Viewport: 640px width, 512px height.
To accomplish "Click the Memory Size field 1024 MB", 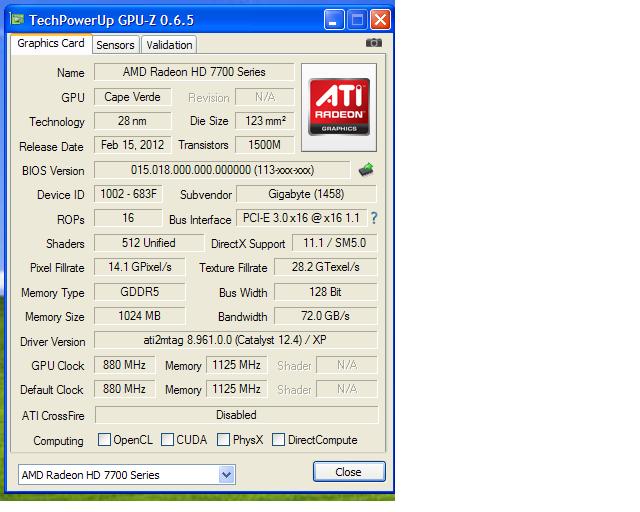I will (140, 316).
